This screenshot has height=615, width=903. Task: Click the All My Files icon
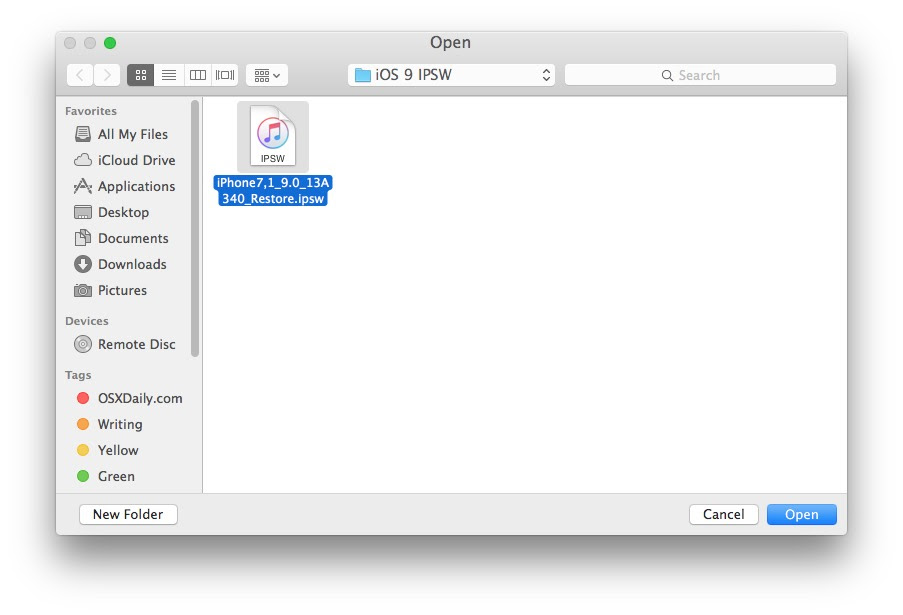pos(83,134)
